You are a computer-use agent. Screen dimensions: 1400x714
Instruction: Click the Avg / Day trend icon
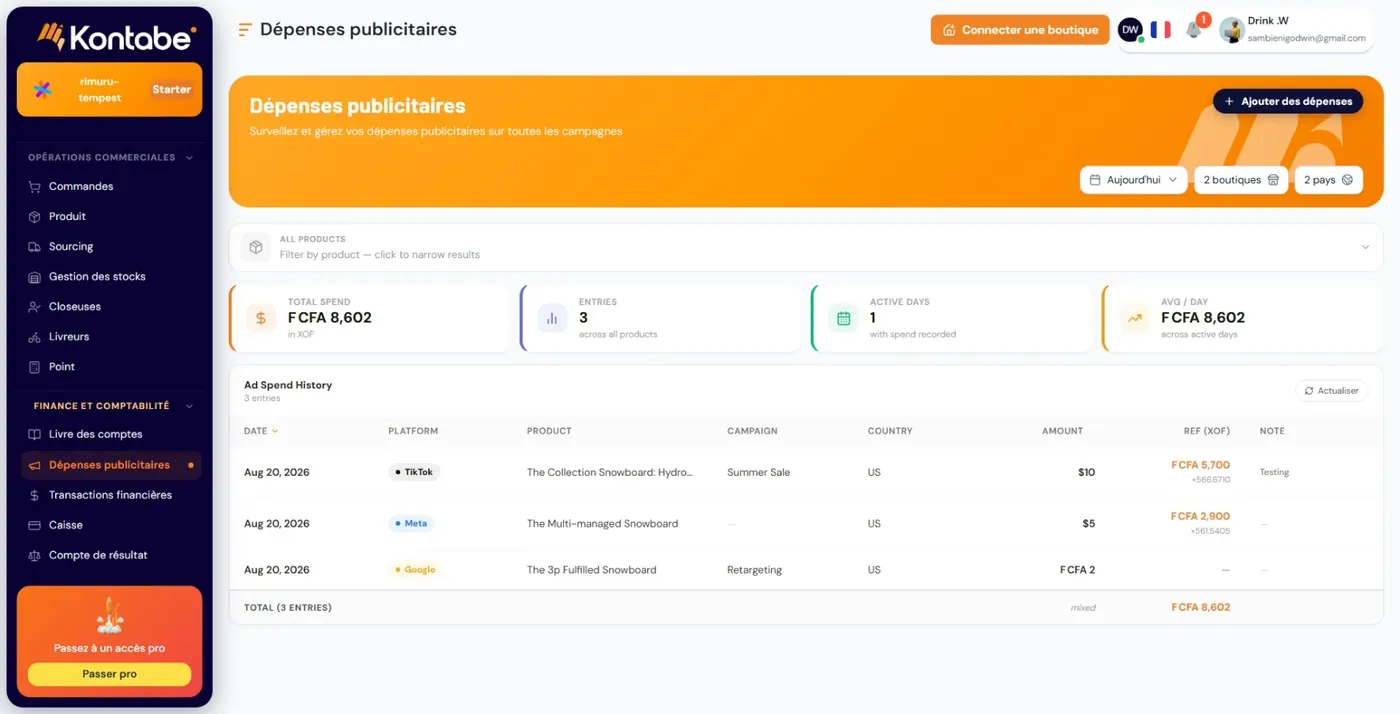point(1135,318)
